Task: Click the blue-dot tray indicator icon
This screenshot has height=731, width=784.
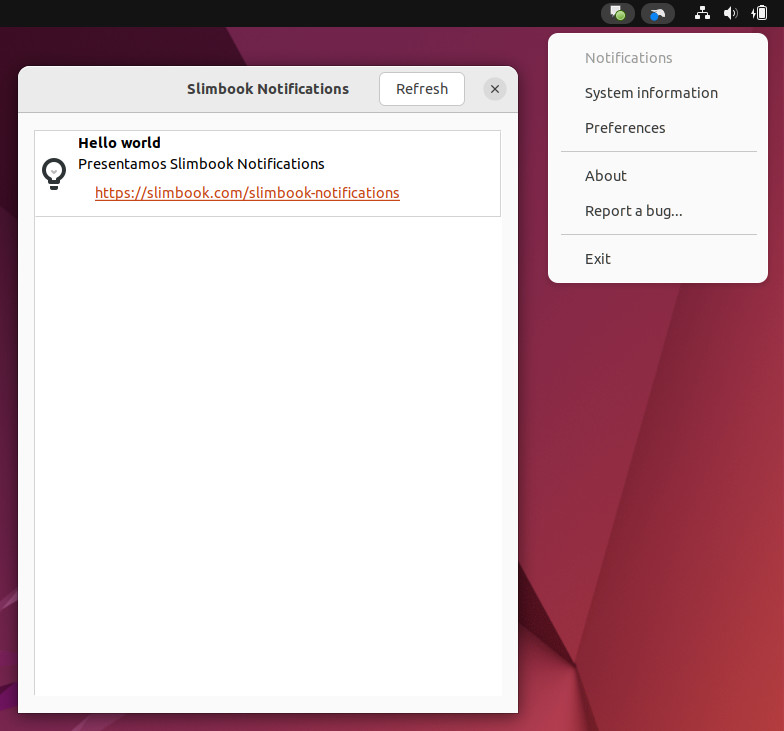Action: coord(657,14)
